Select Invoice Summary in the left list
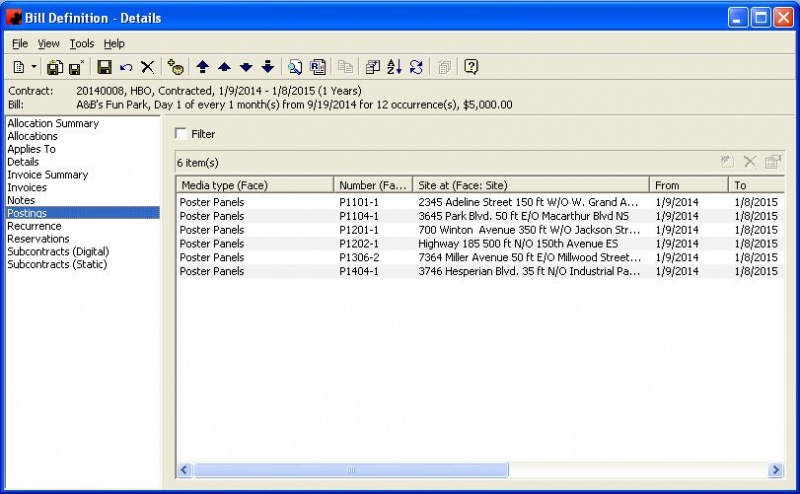Screen dimensions: 800x494 pos(47,175)
